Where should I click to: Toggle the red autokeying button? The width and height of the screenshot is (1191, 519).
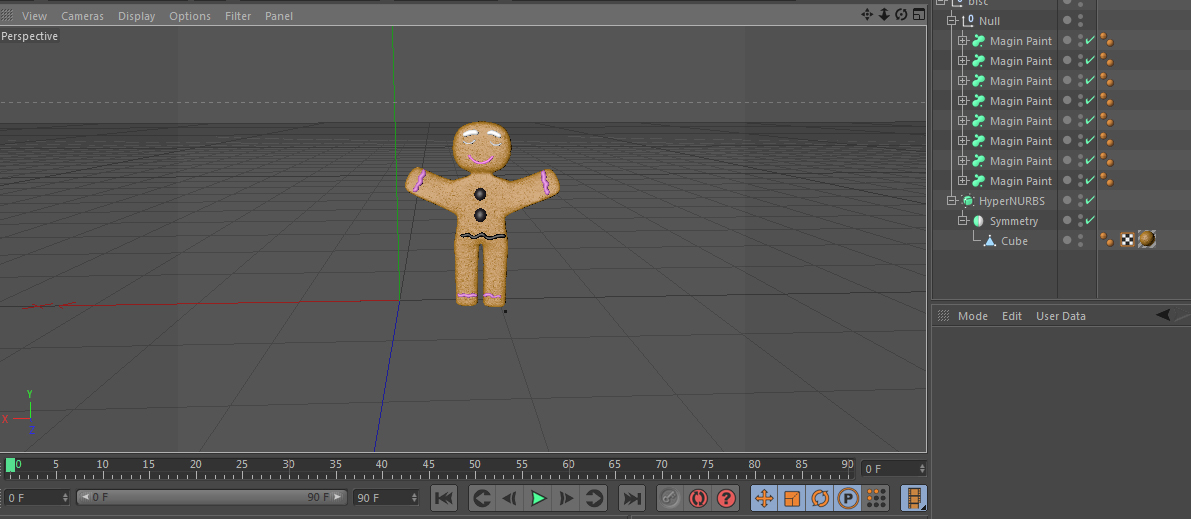pos(698,498)
